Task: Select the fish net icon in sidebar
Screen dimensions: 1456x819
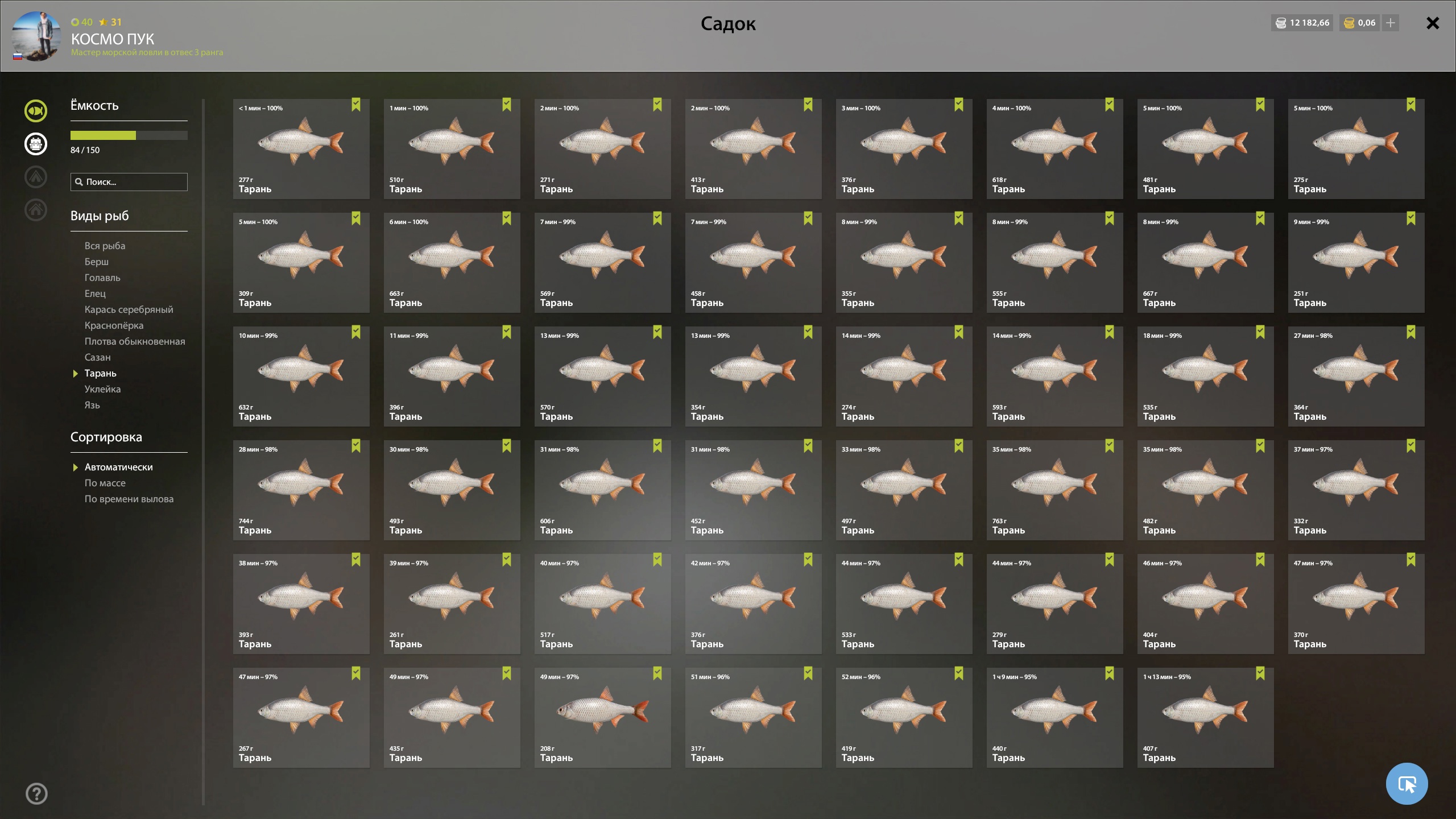Action: click(36, 111)
